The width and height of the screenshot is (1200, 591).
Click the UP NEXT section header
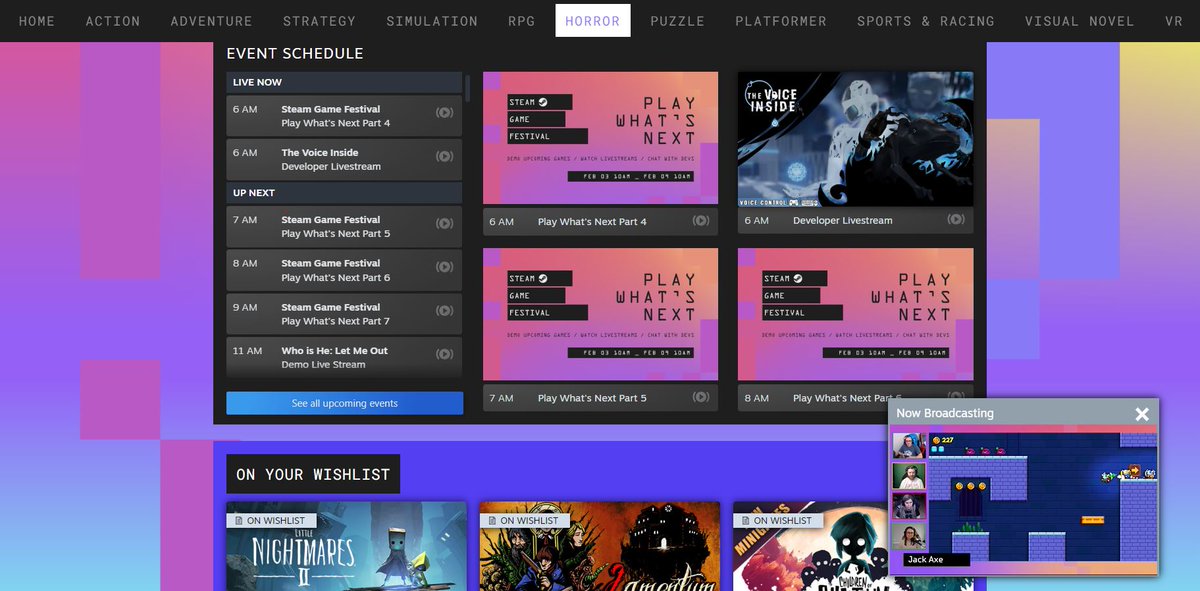pyautogui.click(x=344, y=193)
